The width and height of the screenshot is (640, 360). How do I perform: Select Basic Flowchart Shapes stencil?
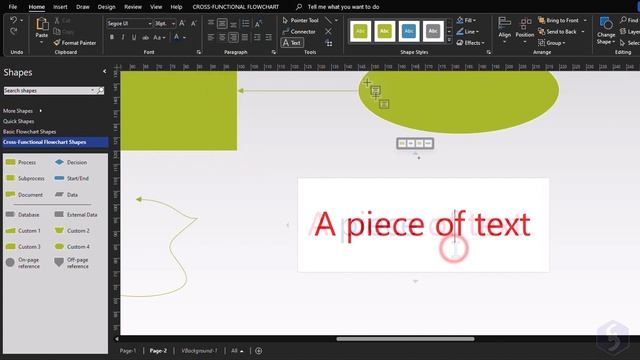click(x=29, y=131)
